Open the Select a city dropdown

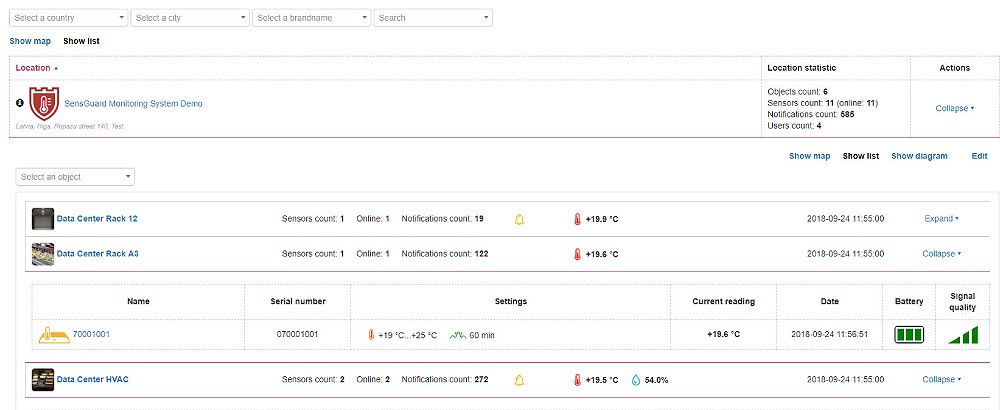click(x=190, y=18)
